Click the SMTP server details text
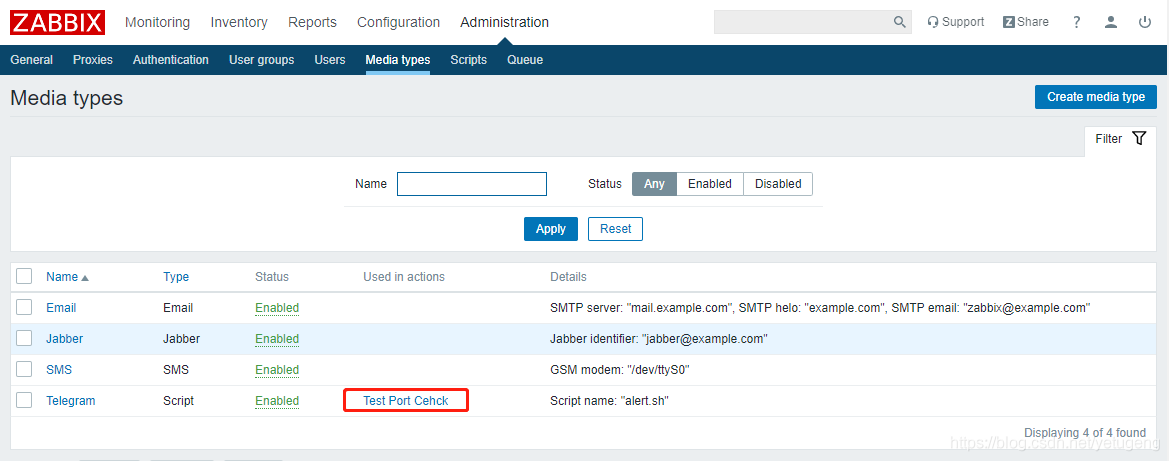The image size is (1169, 461). click(x=821, y=307)
